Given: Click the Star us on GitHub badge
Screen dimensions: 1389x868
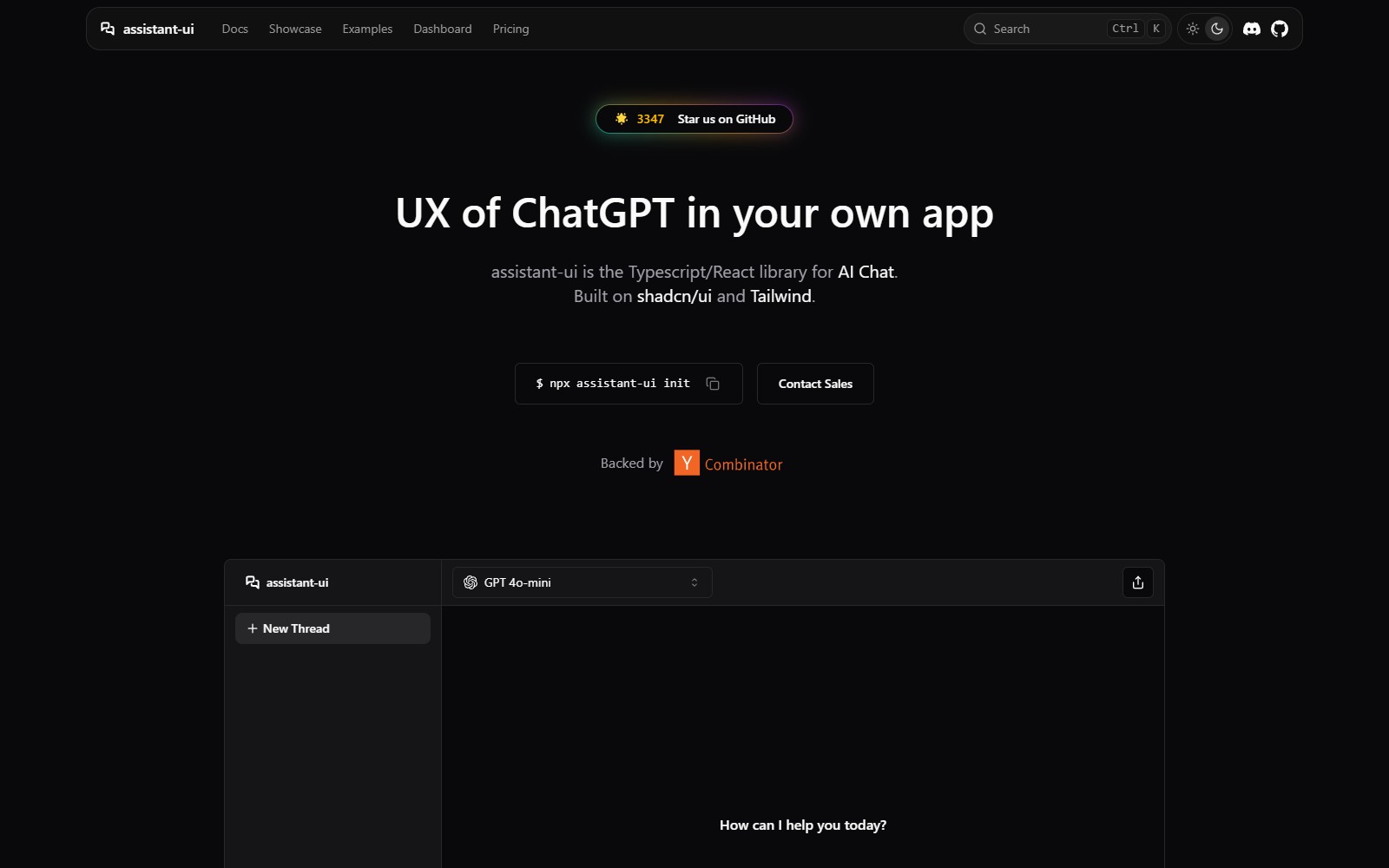Looking at the screenshot, I should [694, 119].
